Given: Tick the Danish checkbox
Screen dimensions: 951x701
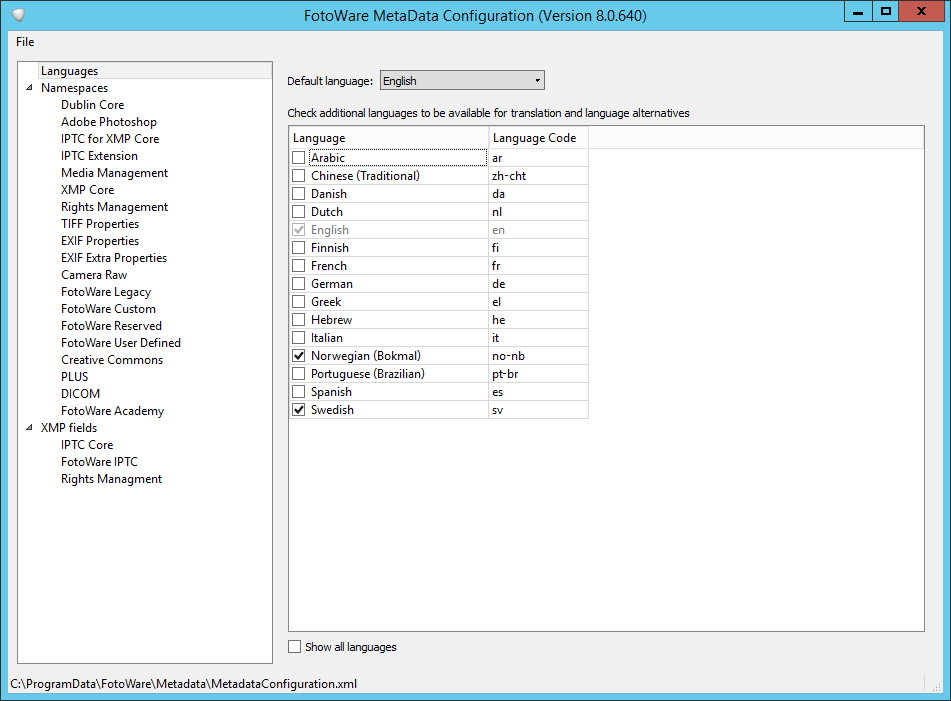Looking at the screenshot, I should coord(298,194).
